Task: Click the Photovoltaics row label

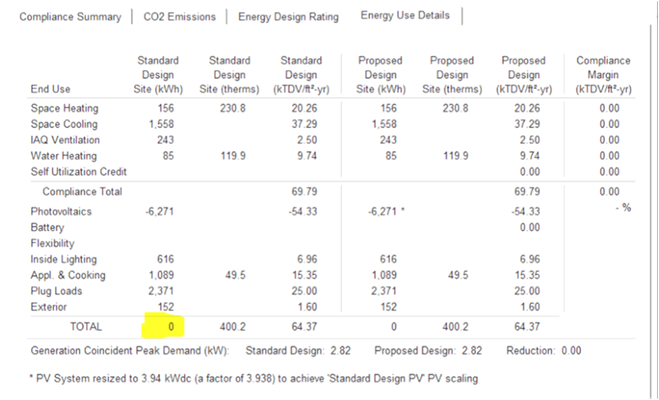Action: pos(62,212)
